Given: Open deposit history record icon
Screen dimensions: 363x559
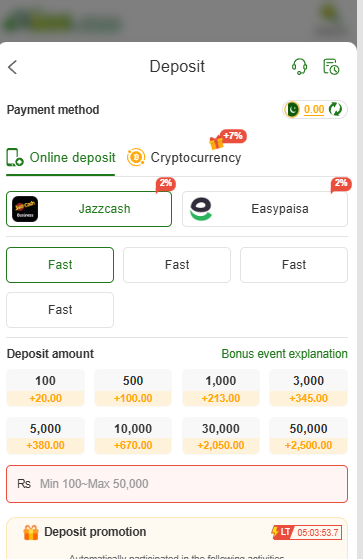Looking at the screenshot, I should coord(331,67).
